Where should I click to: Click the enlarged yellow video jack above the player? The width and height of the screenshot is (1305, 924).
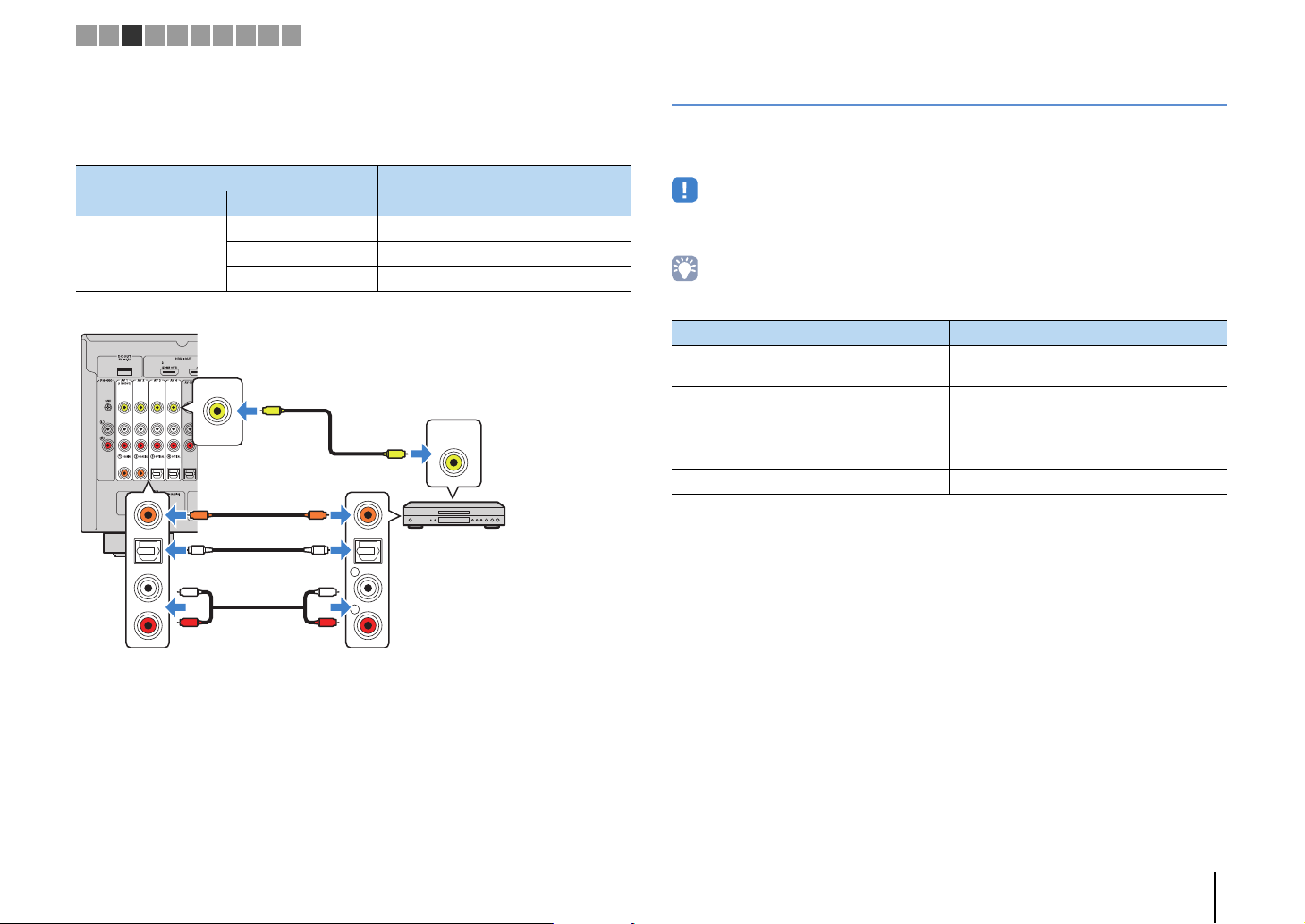[x=454, y=462]
